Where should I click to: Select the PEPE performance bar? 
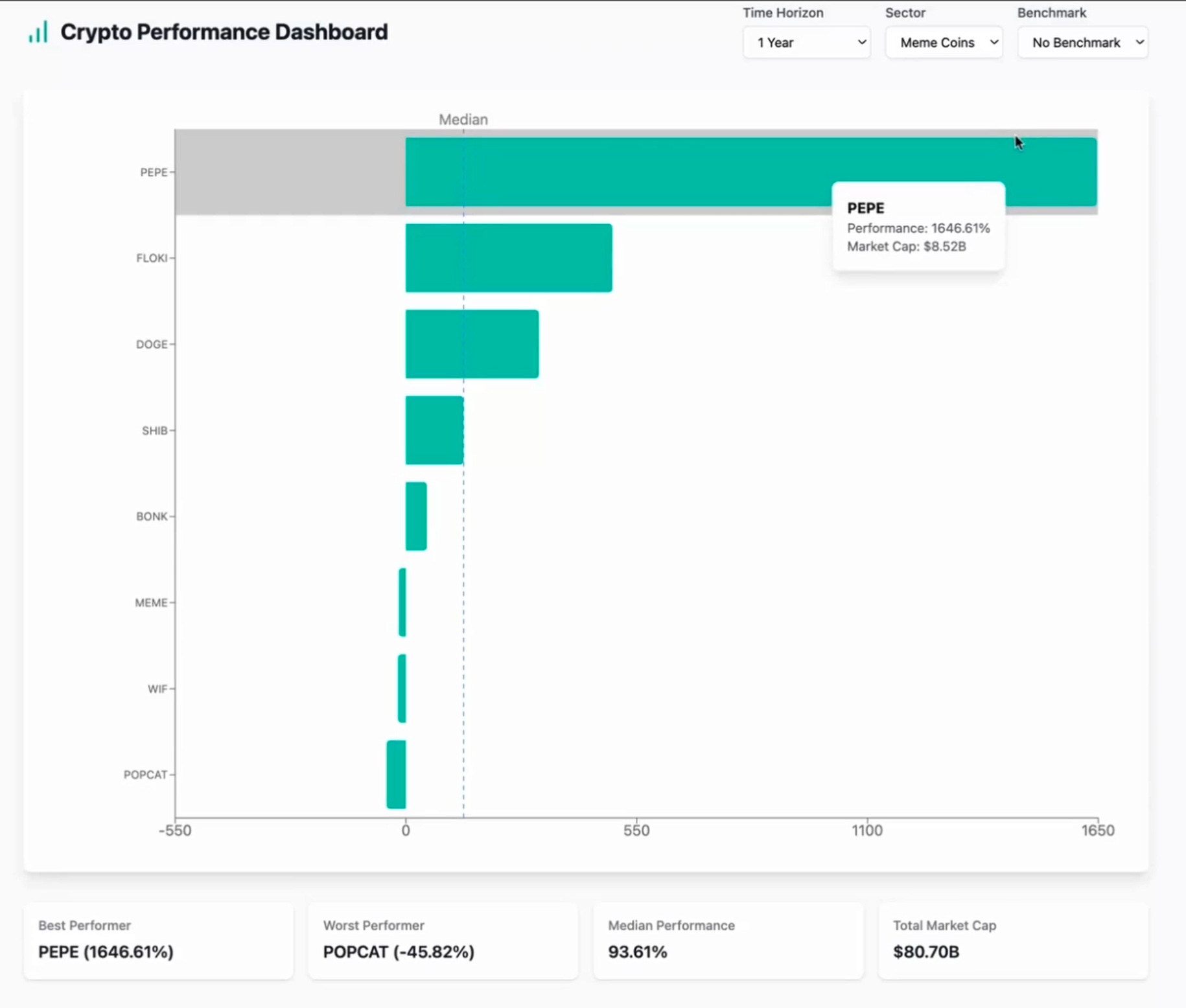[x=751, y=172]
